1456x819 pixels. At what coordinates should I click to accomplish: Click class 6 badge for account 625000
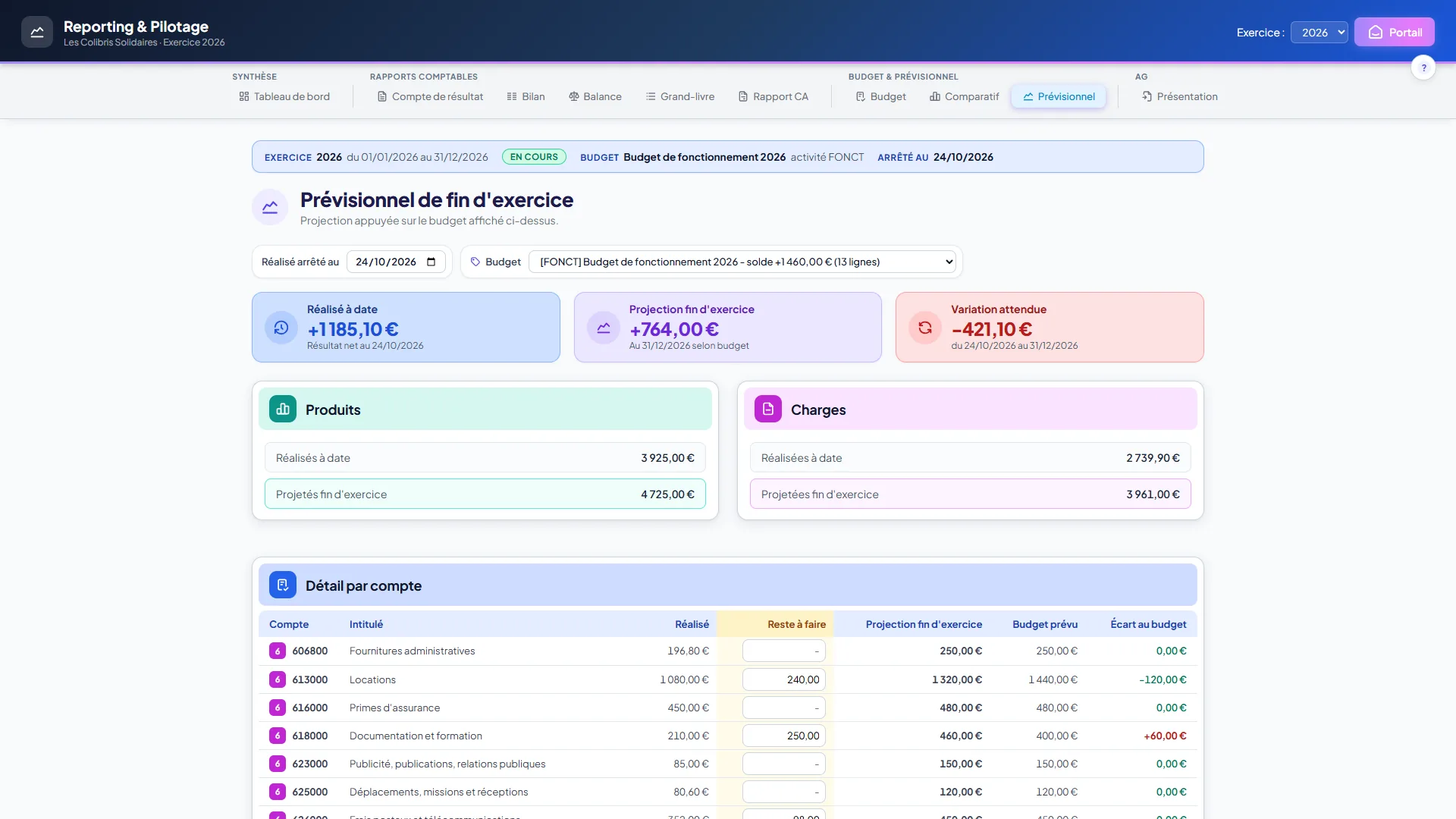(278, 792)
